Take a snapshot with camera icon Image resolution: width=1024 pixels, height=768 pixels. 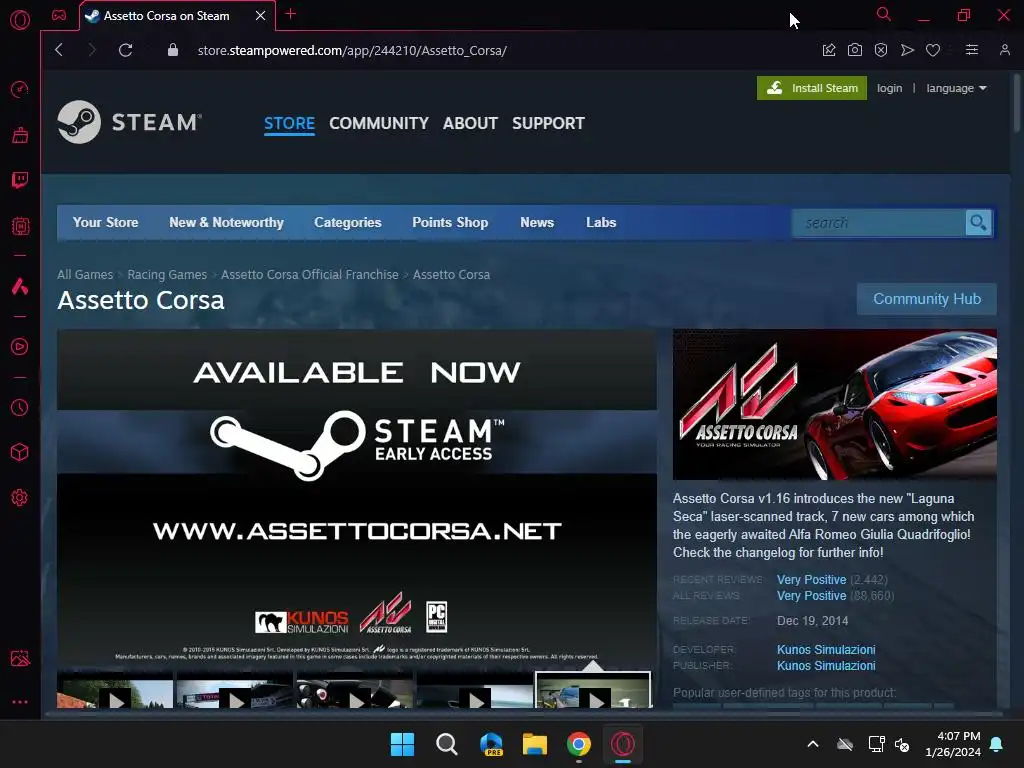click(x=855, y=50)
